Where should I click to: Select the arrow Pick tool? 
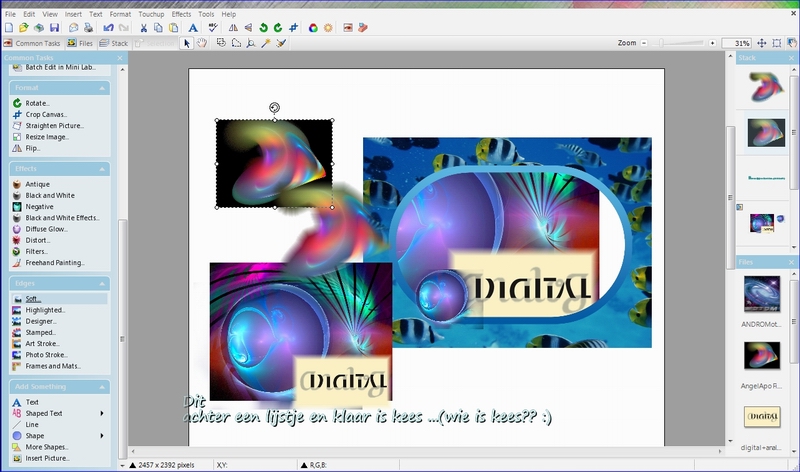[x=187, y=43]
